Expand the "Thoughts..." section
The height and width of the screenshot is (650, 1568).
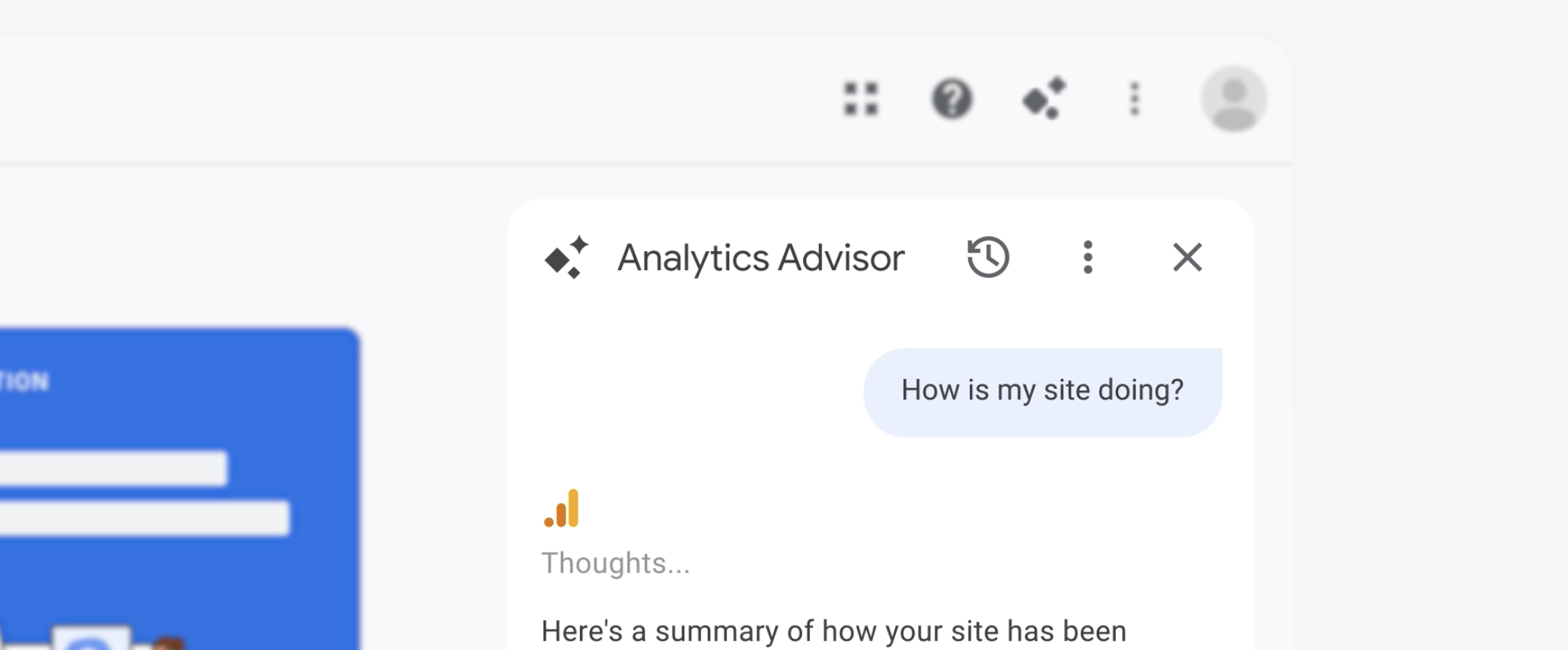coord(615,563)
